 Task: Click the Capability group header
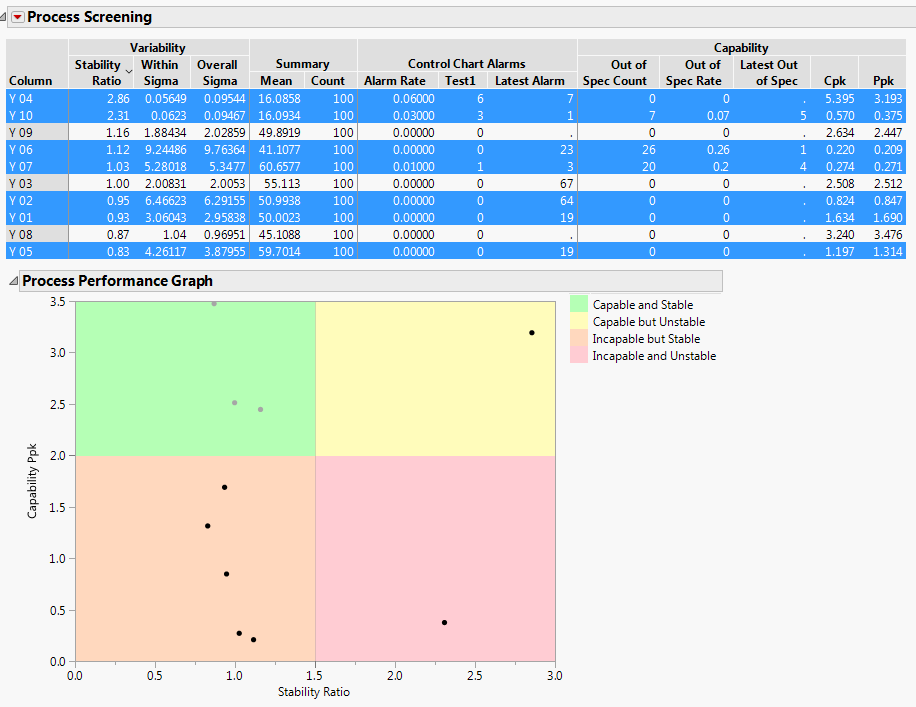740,47
